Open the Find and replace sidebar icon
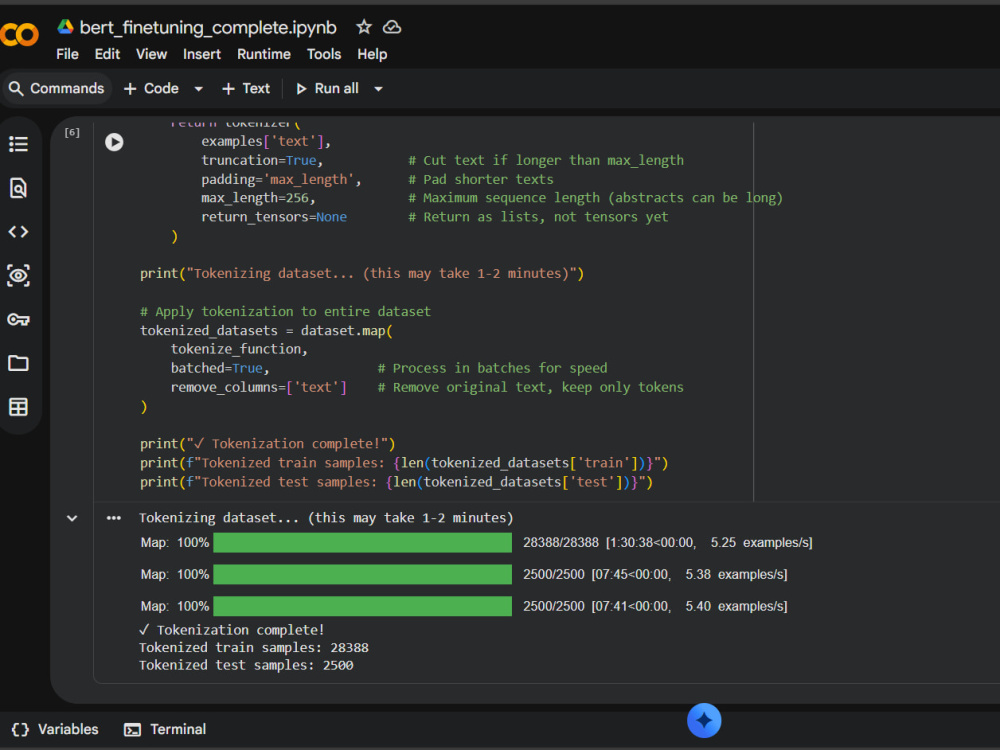Screen dimensions: 1000x750 coord(18,188)
